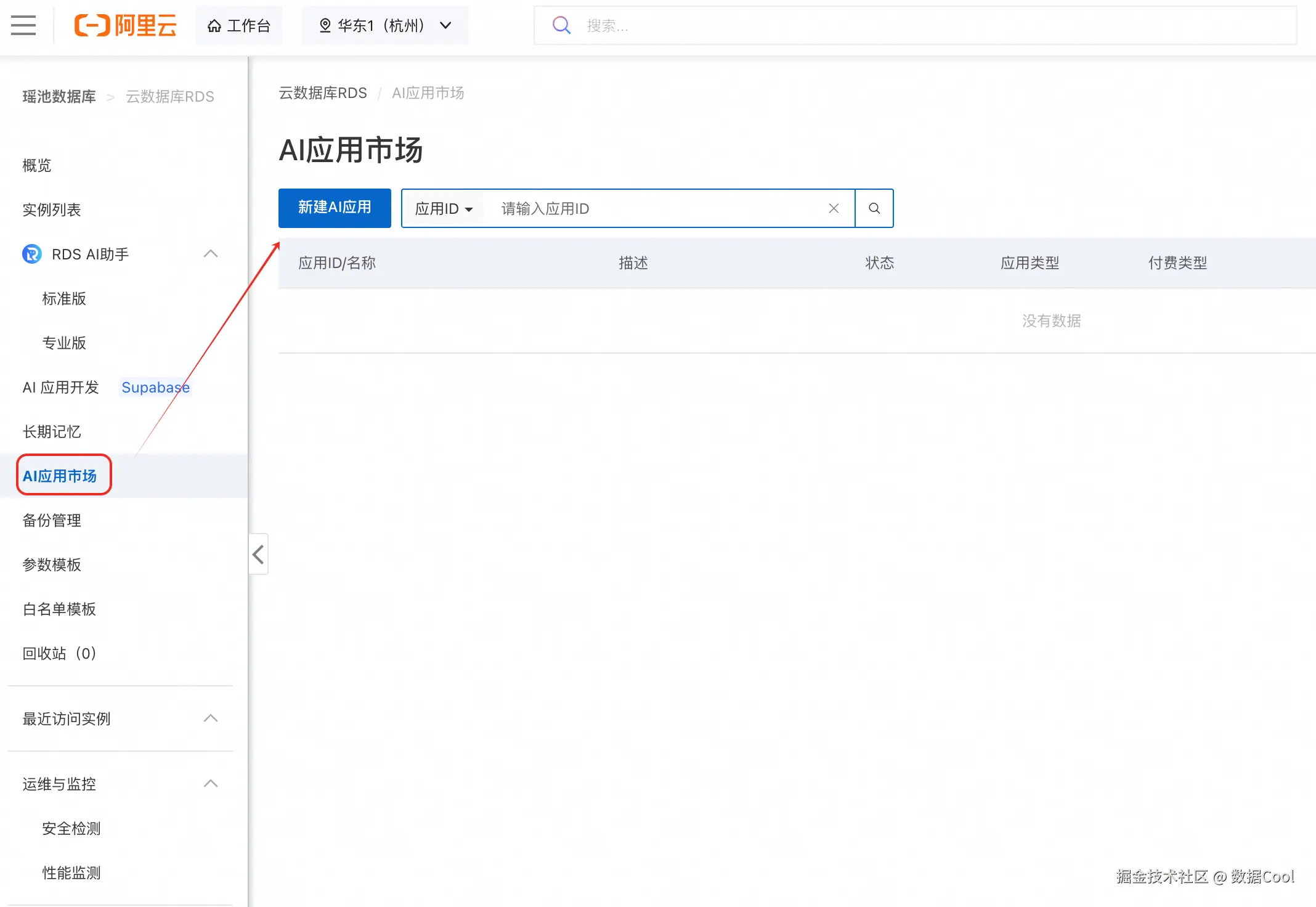Screen dimensions: 1316x907
Task: Open 备份管理 from the sidebar
Action: pyautogui.click(x=52, y=520)
